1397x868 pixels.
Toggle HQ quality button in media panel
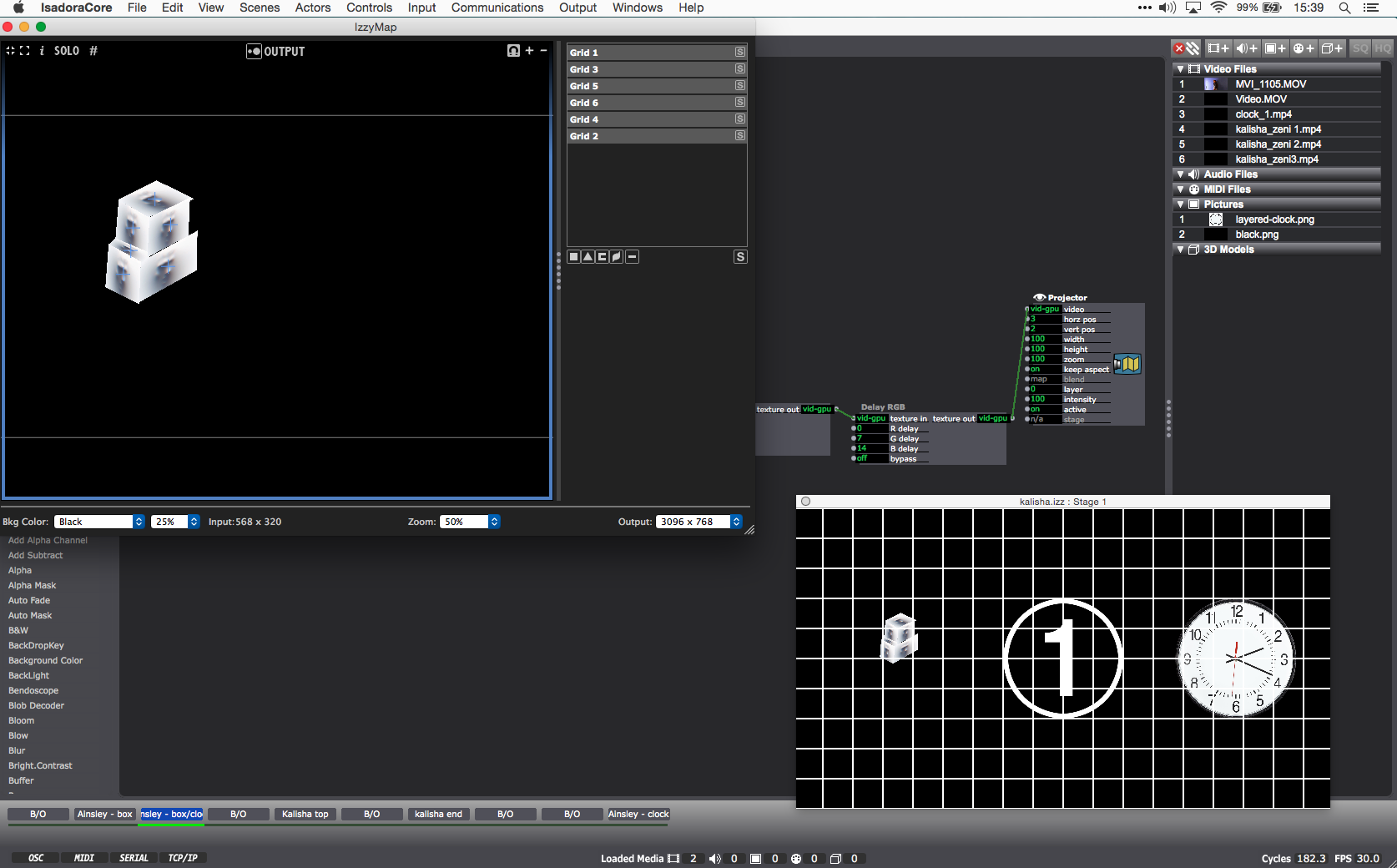coord(1383,48)
